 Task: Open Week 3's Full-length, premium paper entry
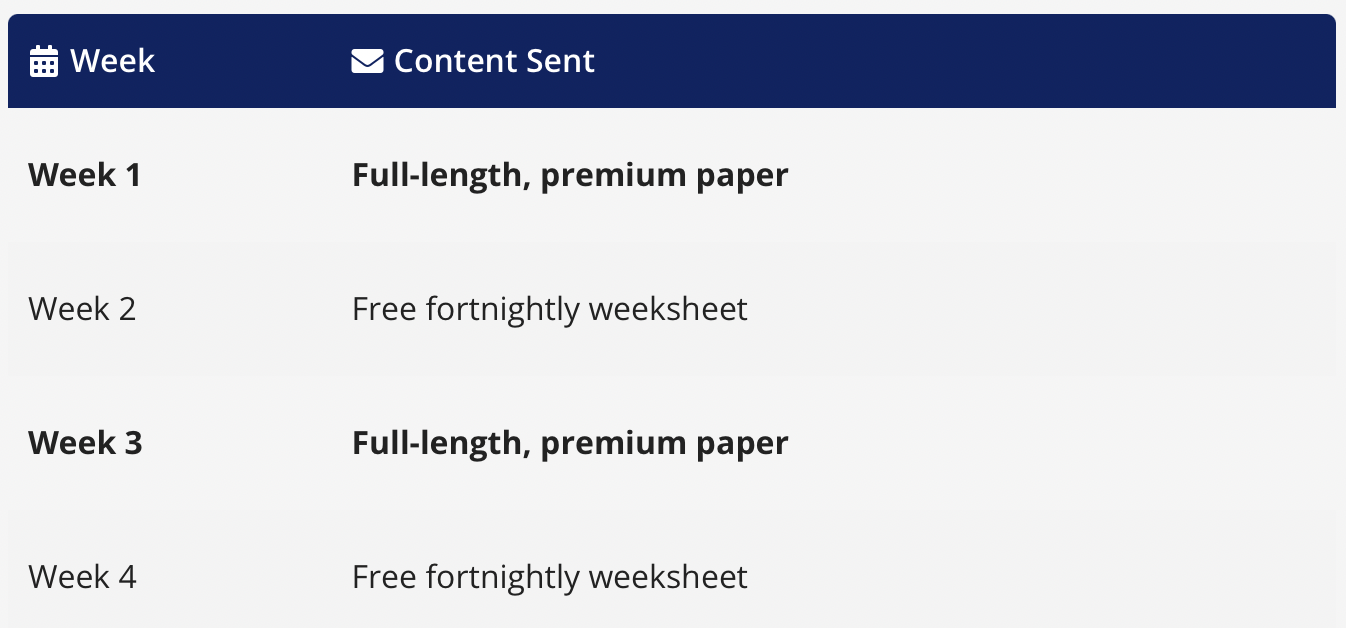[x=570, y=444]
